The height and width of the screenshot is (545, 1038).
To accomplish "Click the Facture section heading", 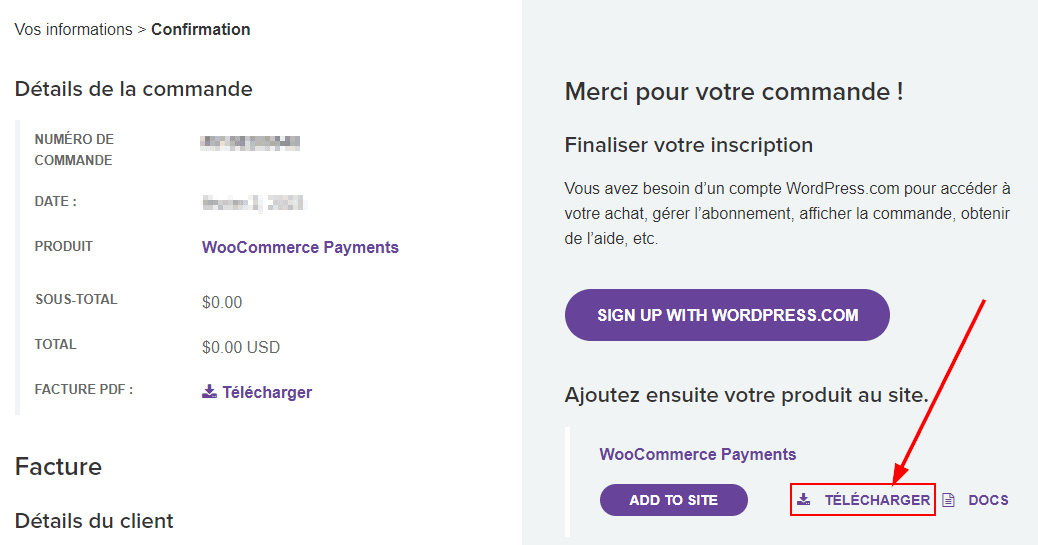I will coord(58,466).
